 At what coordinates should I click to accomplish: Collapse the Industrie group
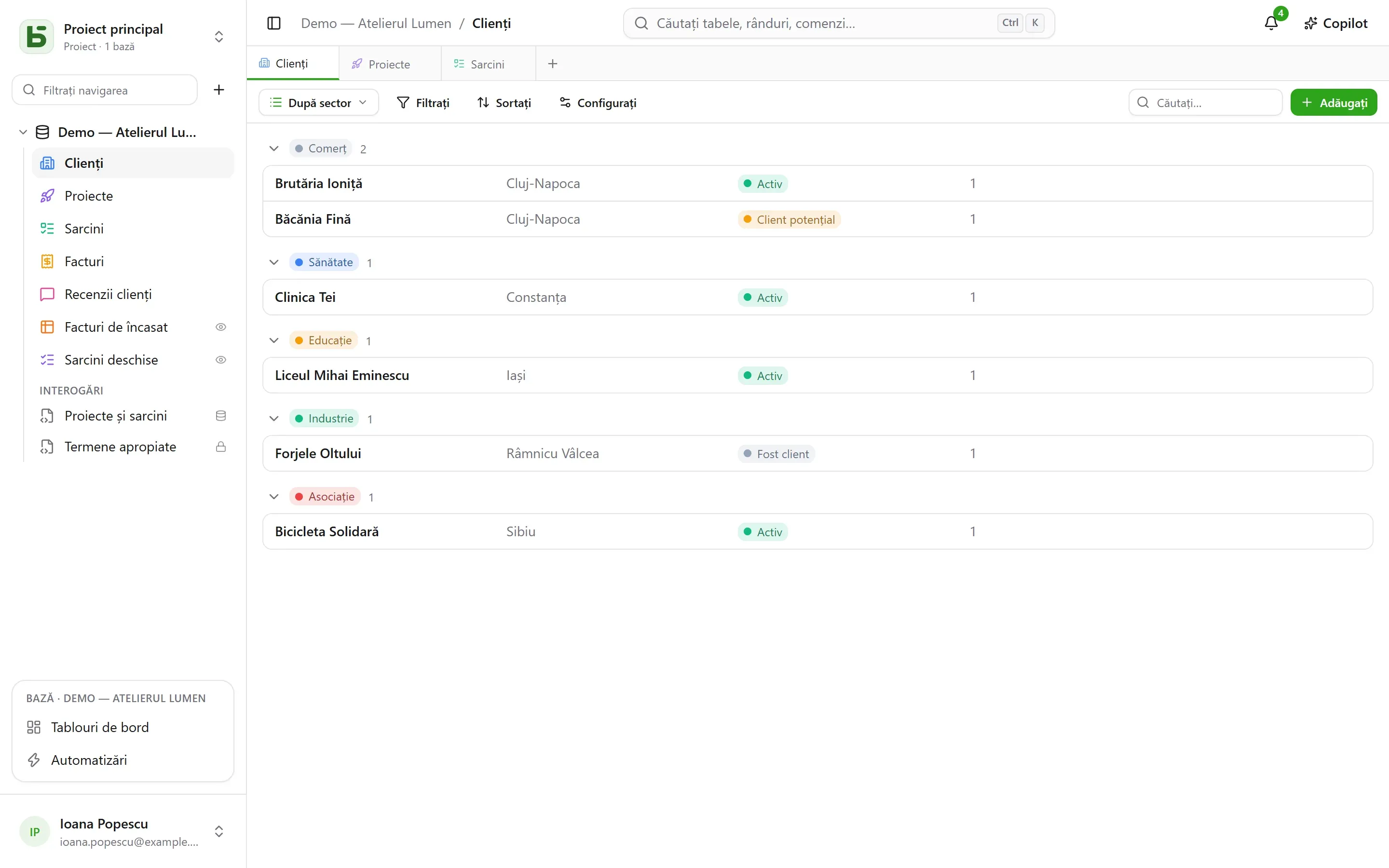coord(274,418)
